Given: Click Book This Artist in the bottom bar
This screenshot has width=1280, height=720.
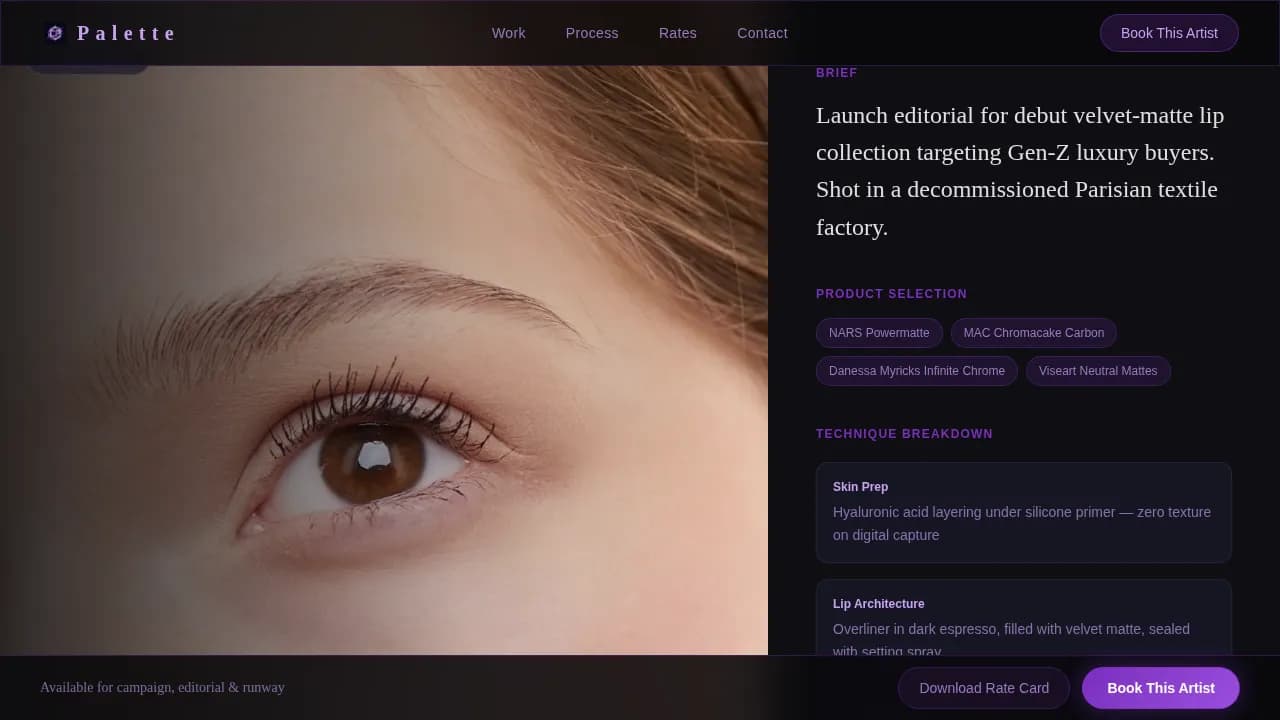Looking at the screenshot, I should click(x=1160, y=688).
